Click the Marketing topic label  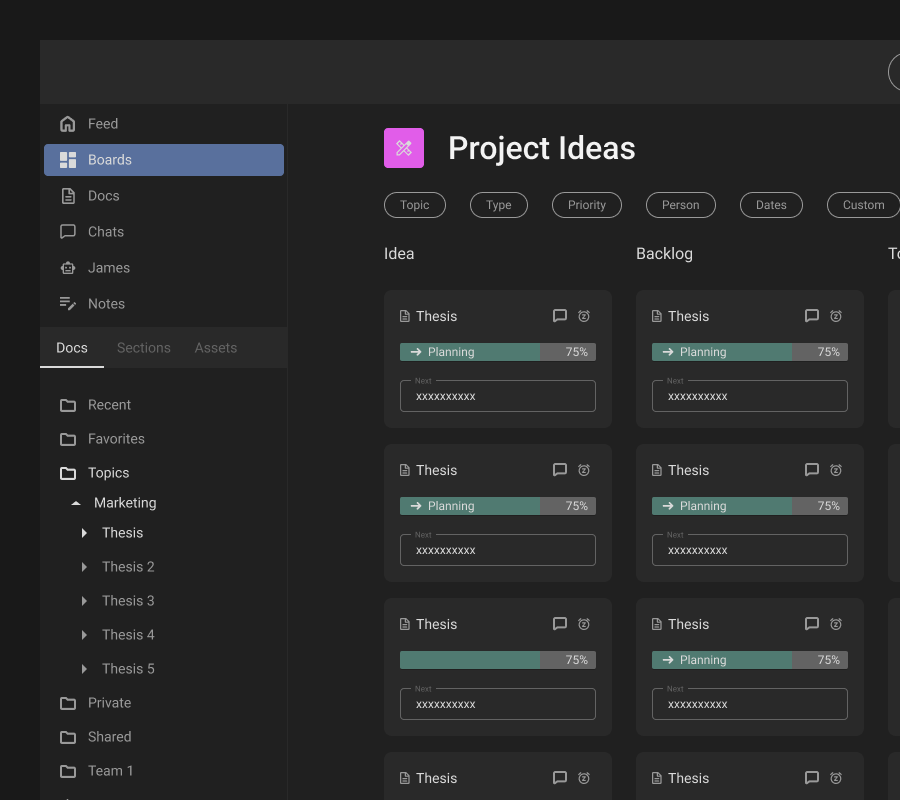coord(125,503)
